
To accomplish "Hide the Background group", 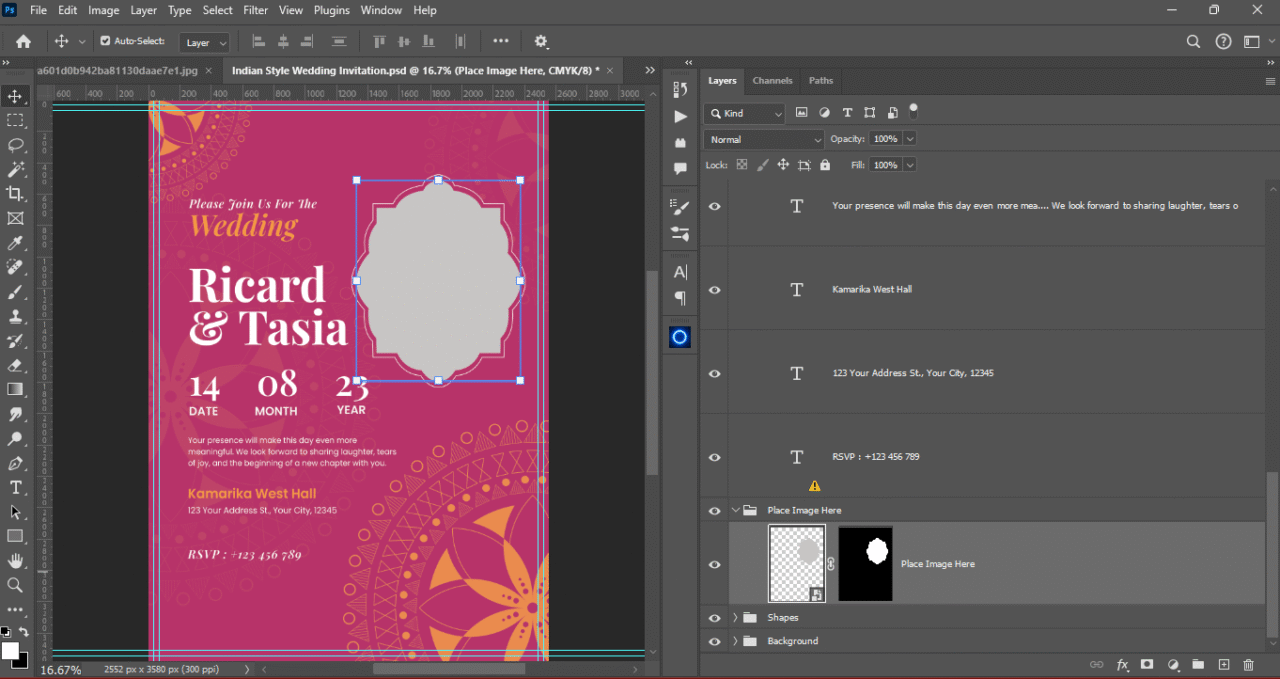I will pyautogui.click(x=714, y=642).
